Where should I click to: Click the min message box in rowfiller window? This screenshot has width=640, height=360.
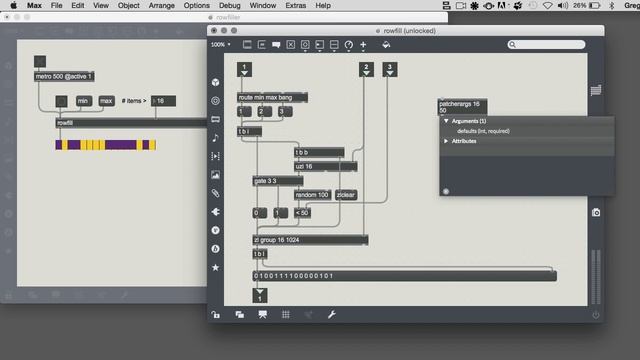coord(84,101)
